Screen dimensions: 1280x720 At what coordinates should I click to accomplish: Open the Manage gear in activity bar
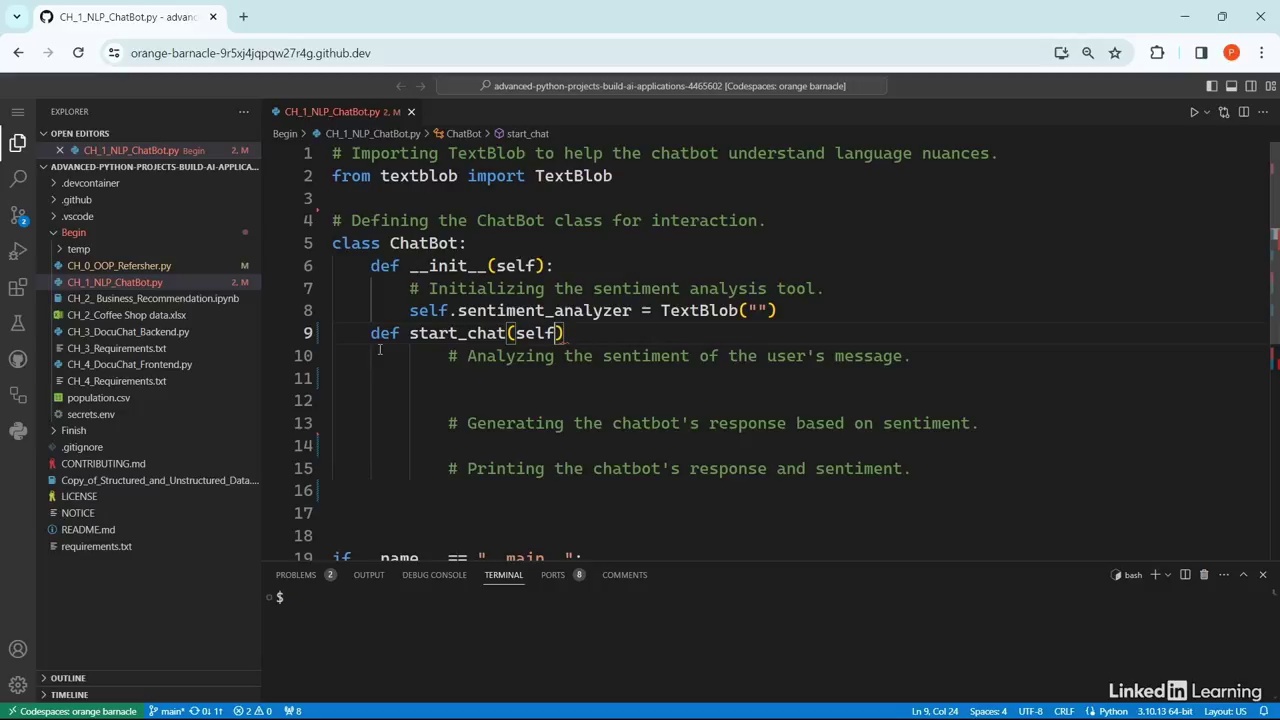point(18,685)
